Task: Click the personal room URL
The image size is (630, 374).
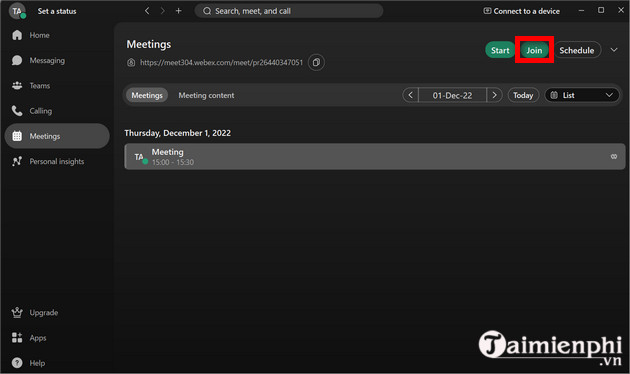Action: point(221,62)
